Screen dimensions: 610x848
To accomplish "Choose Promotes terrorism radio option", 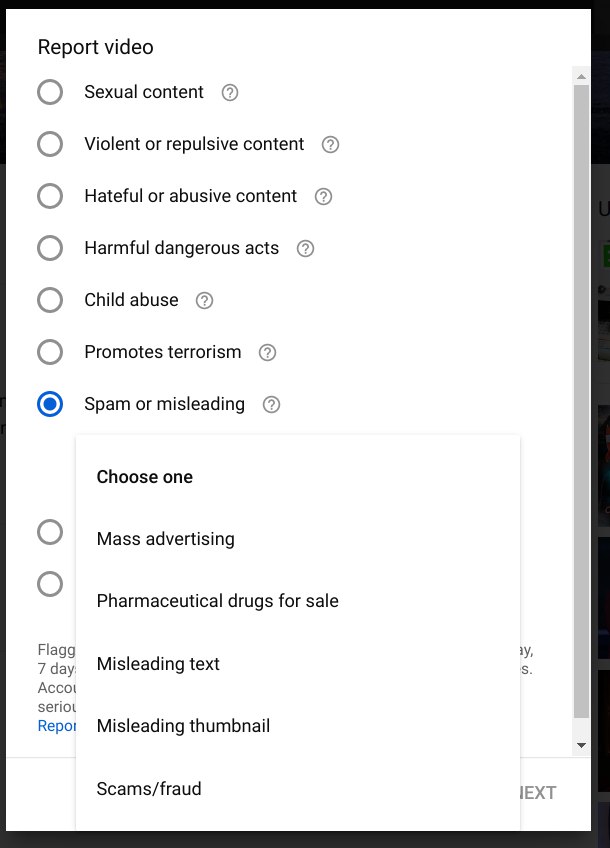I will click(x=50, y=352).
